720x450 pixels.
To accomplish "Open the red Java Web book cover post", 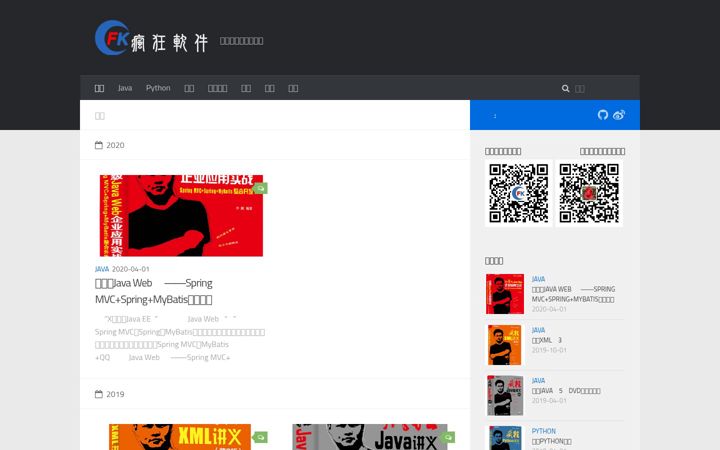I will 181,215.
